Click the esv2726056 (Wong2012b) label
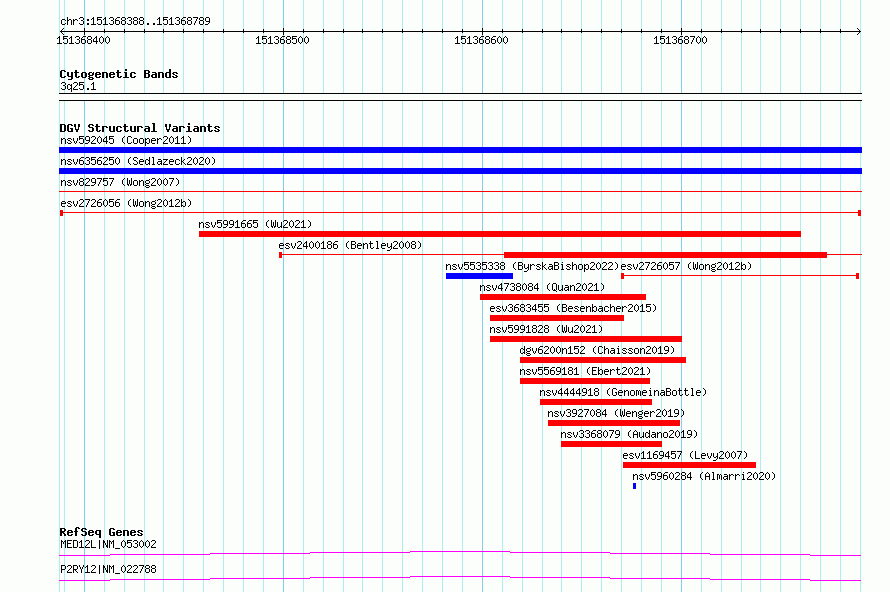The height and width of the screenshot is (592, 890). pyautogui.click(x=126, y=203)
